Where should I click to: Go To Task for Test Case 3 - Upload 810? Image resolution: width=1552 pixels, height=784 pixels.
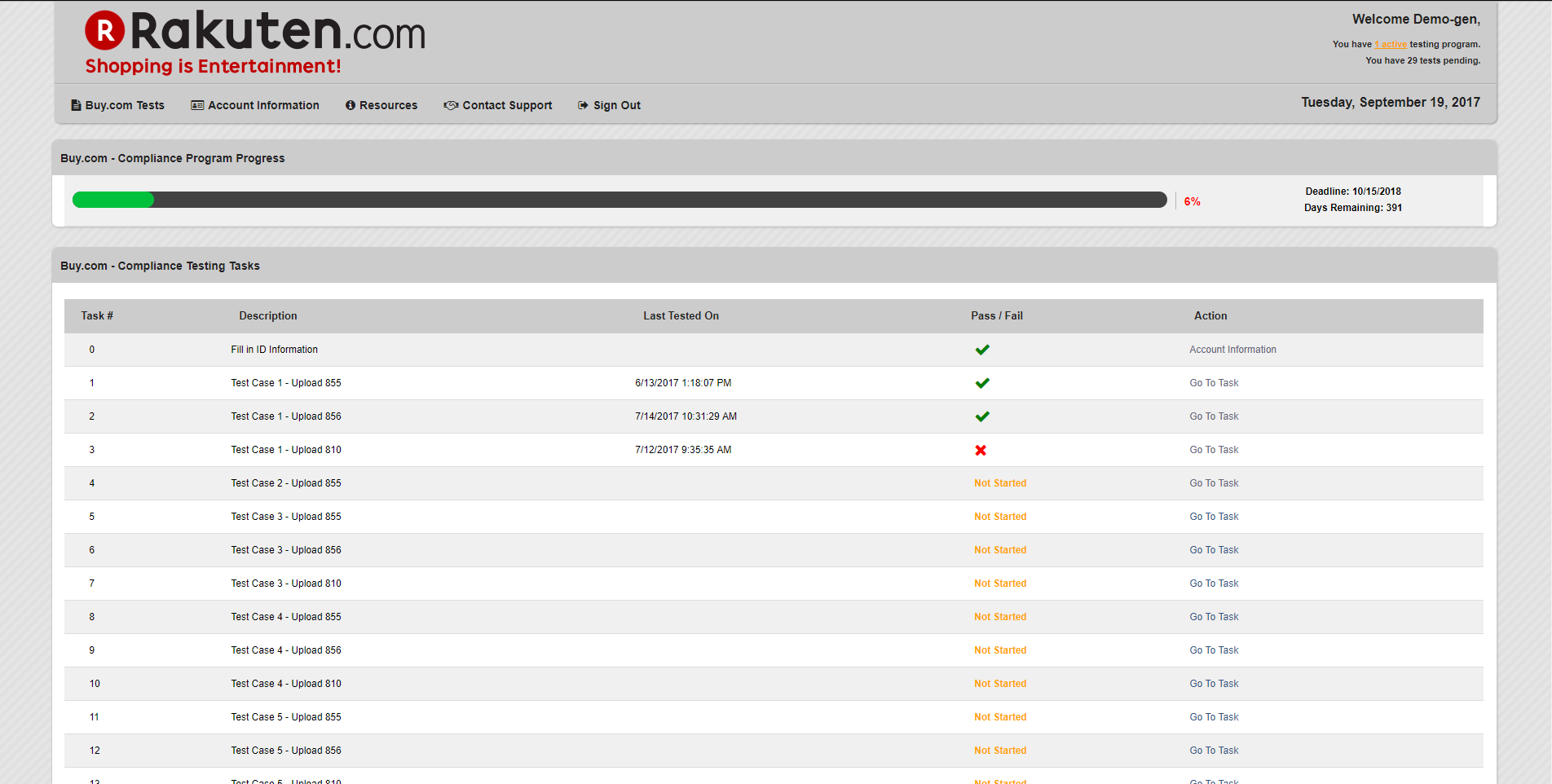tap(1214, 584)
